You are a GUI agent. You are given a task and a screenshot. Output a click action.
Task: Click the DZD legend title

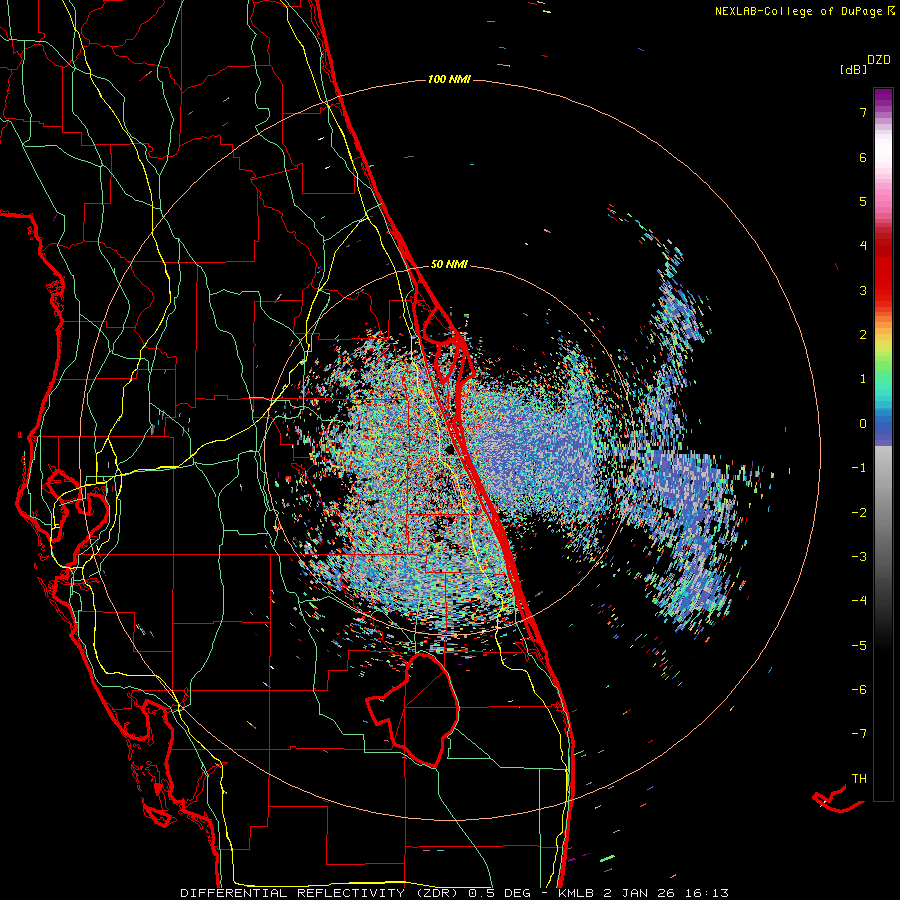pos(879,60)
